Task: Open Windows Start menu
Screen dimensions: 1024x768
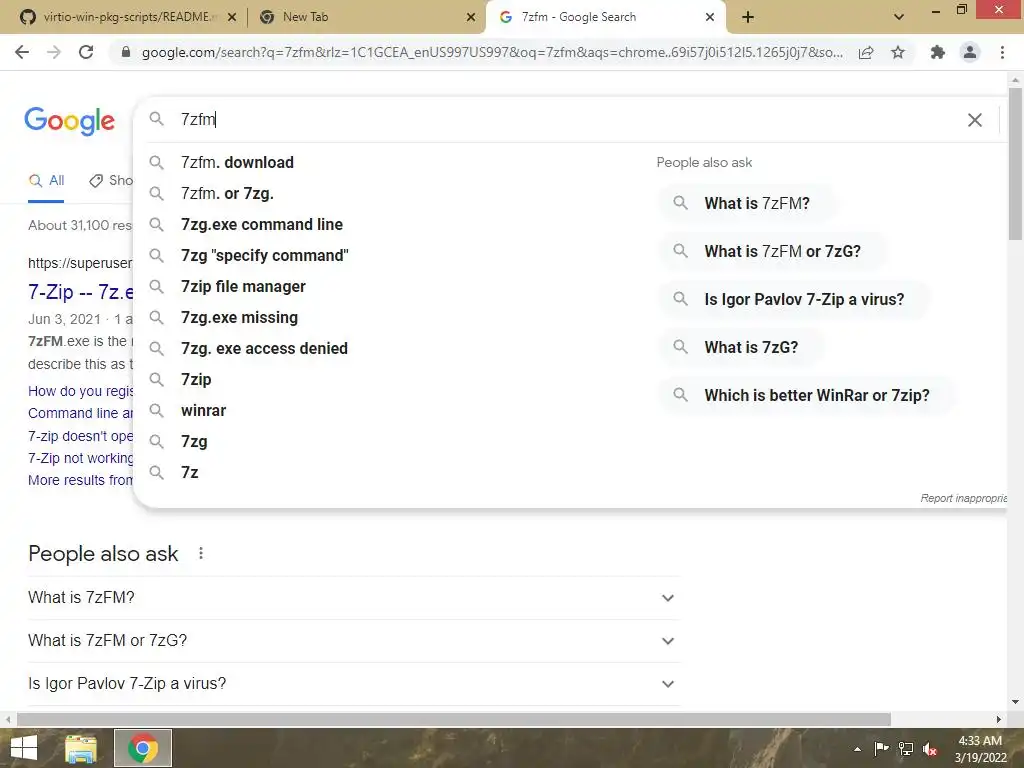Action: 24,748
